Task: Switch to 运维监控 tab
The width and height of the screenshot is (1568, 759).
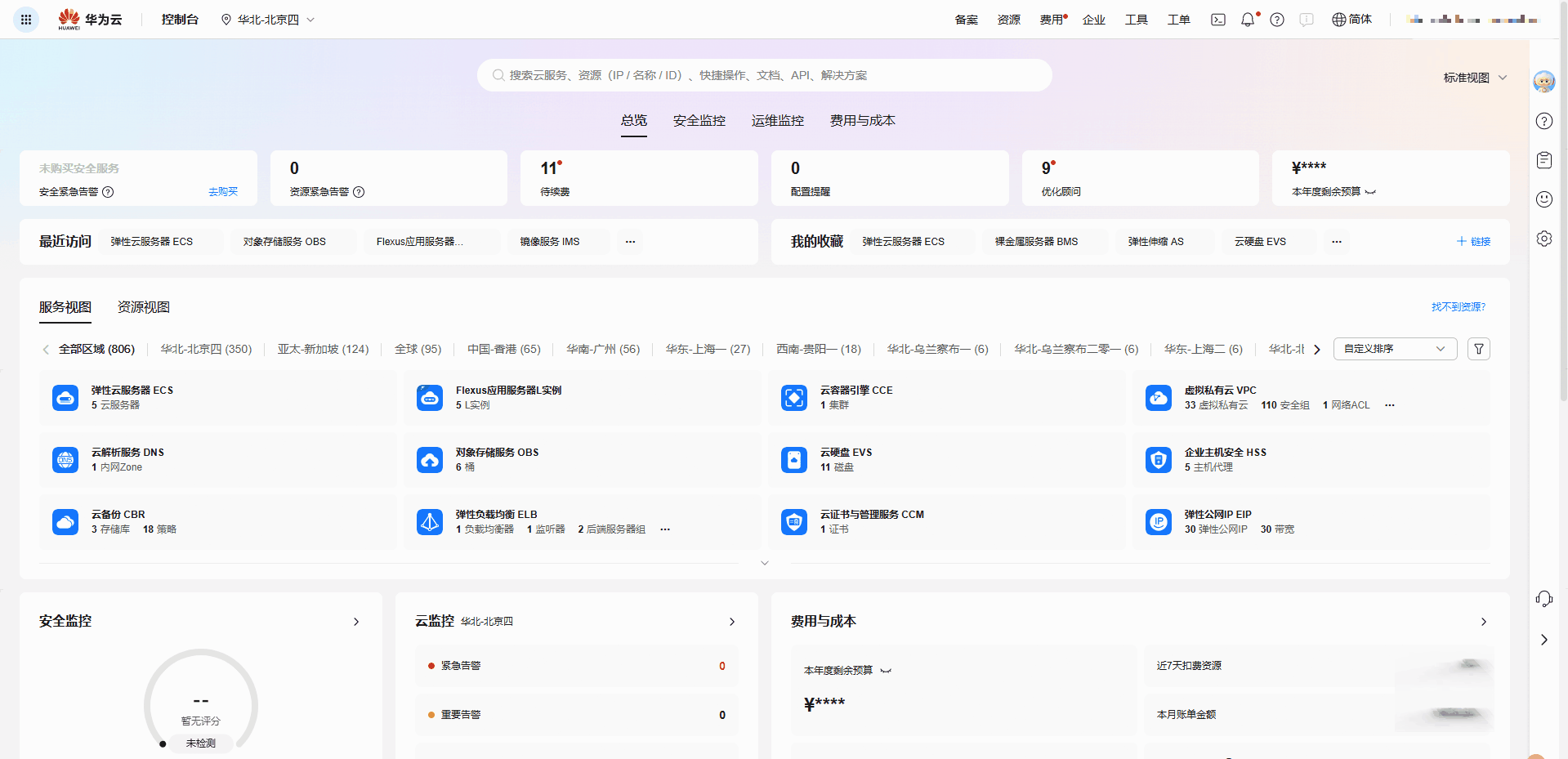Action: (x=778, y=121)
